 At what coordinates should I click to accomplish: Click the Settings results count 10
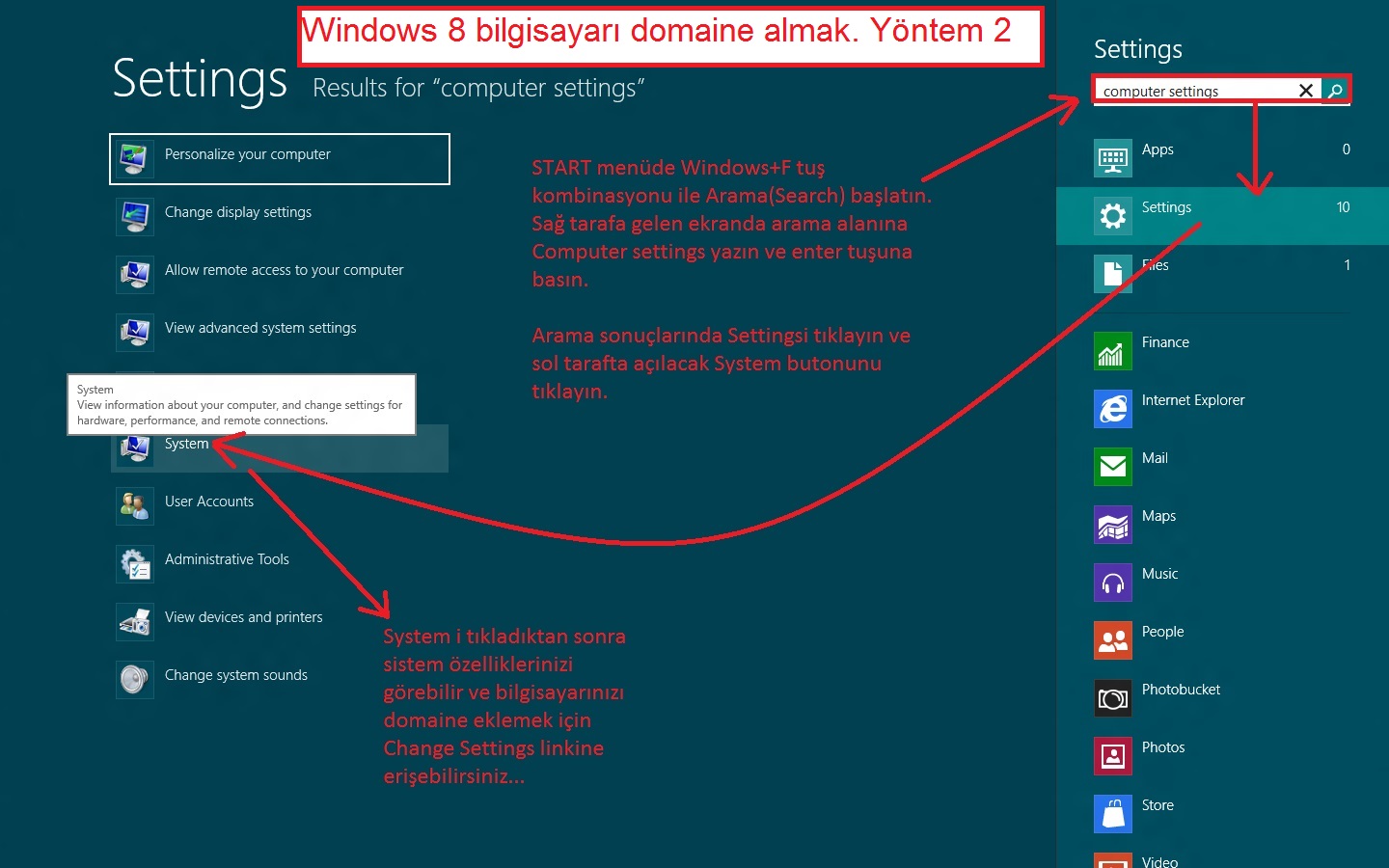[1343, 207]
